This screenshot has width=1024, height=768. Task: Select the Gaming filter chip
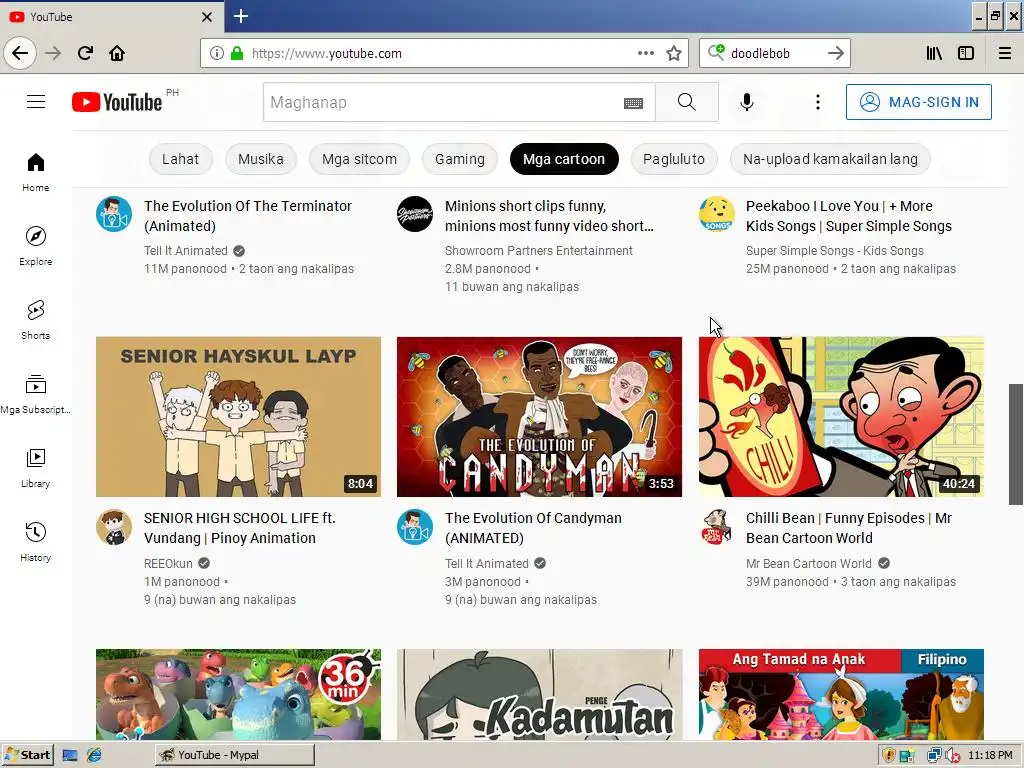460,159
